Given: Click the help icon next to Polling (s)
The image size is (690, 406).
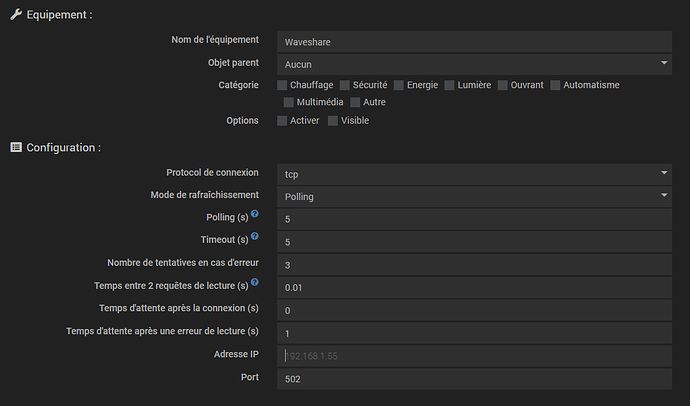Looking at the screenshot, I should [255, 215].
